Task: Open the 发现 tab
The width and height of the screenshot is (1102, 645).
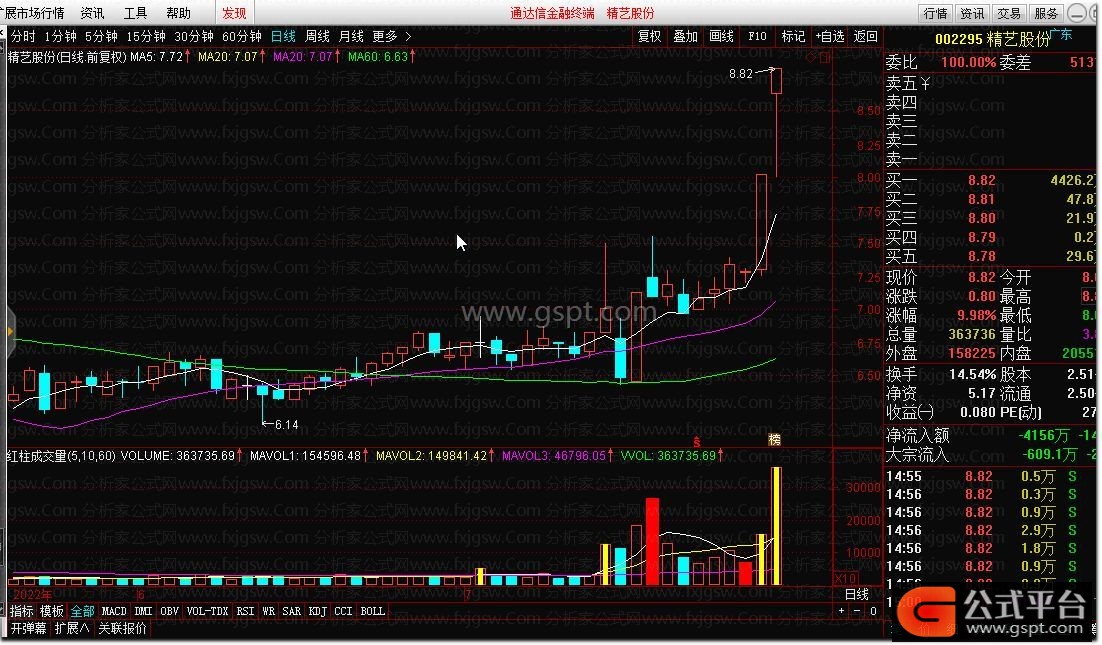Action: click(233, 13)
